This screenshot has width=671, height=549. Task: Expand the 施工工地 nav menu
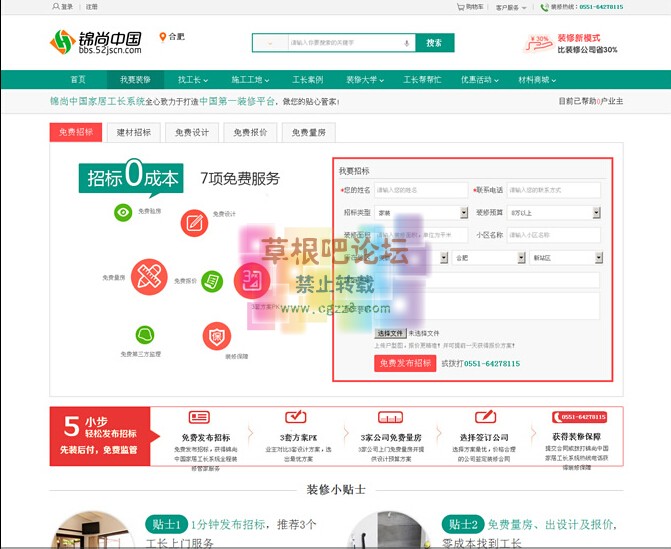click(250, 80)
